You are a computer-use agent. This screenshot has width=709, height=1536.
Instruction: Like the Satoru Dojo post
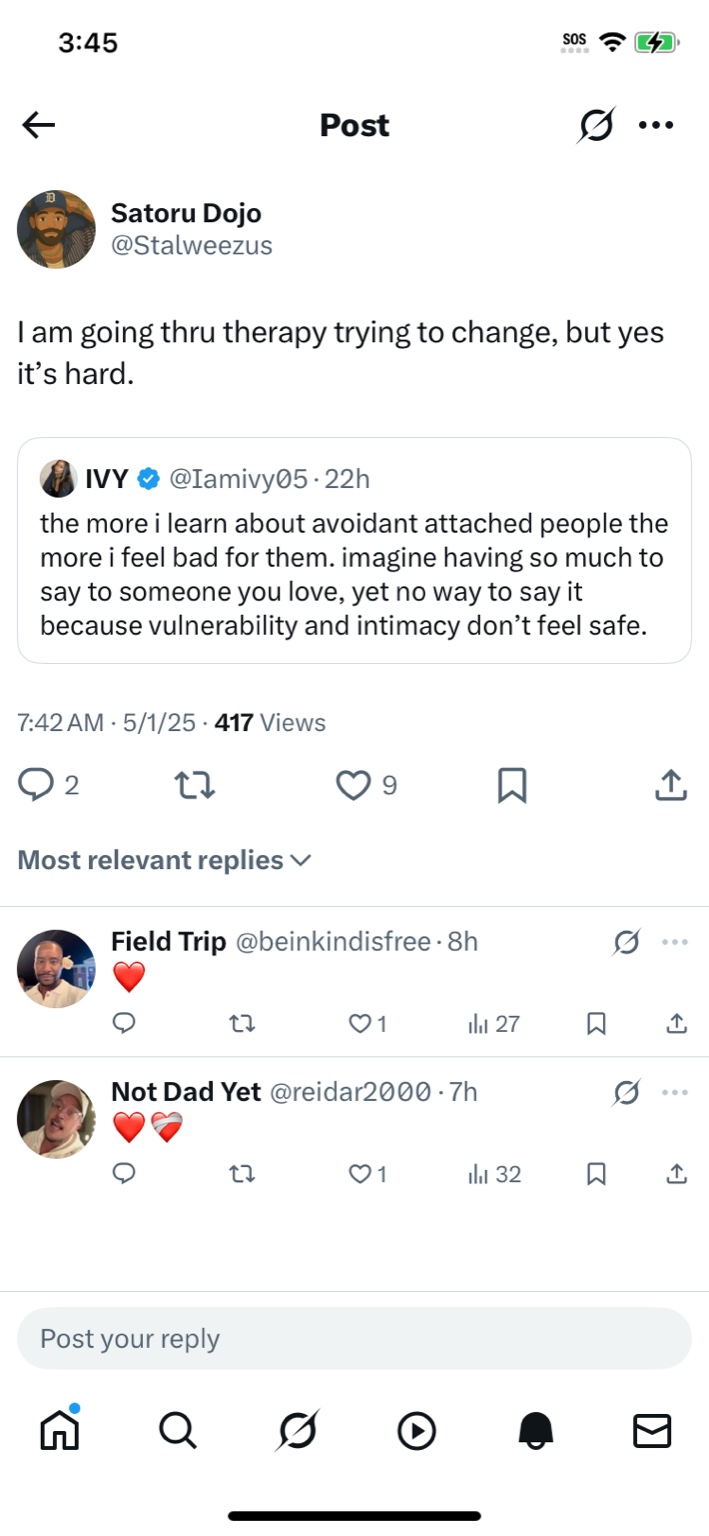(352, 786)
